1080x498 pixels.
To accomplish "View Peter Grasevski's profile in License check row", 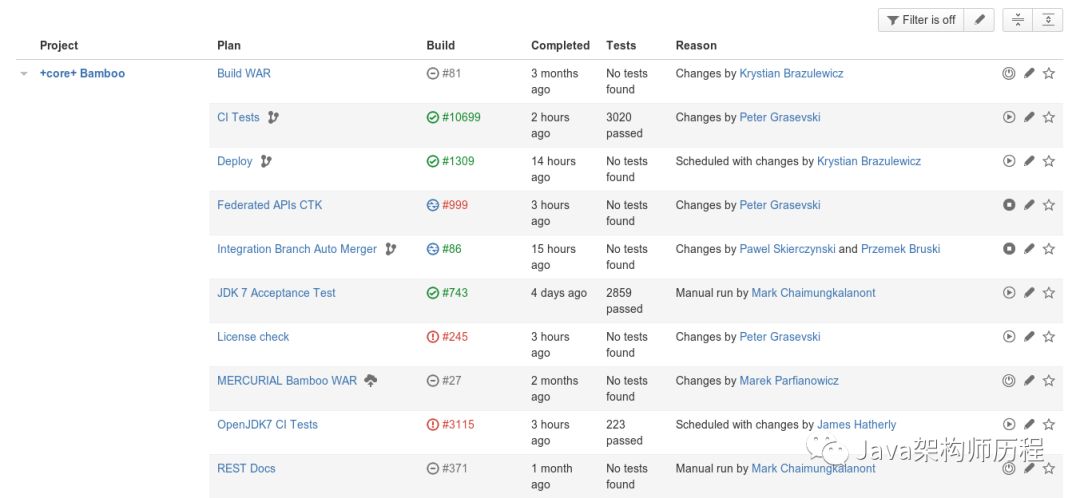I will coord(780,337).
